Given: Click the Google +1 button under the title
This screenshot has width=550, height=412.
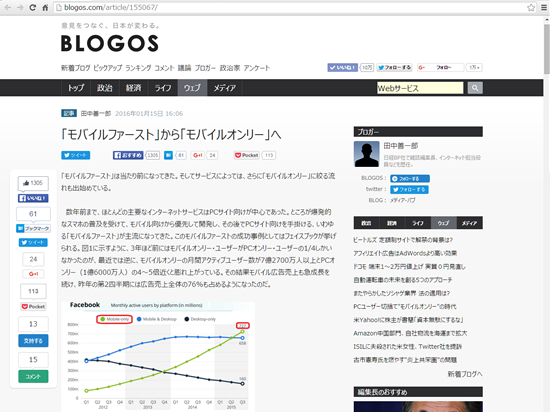Looking at the screenshot, I should click(198, 155).
